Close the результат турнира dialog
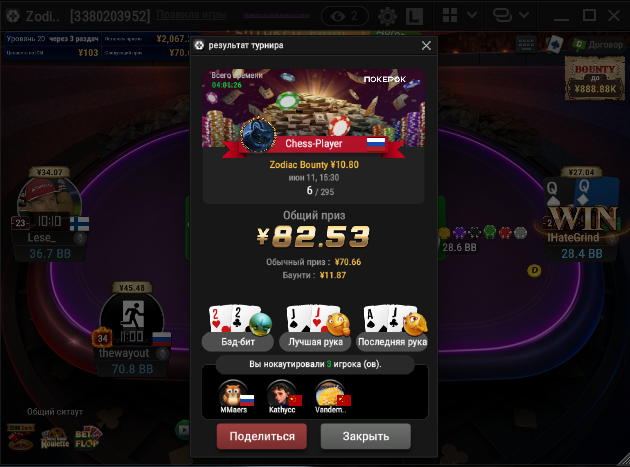The image size is (630, 467). click(426, 45)
